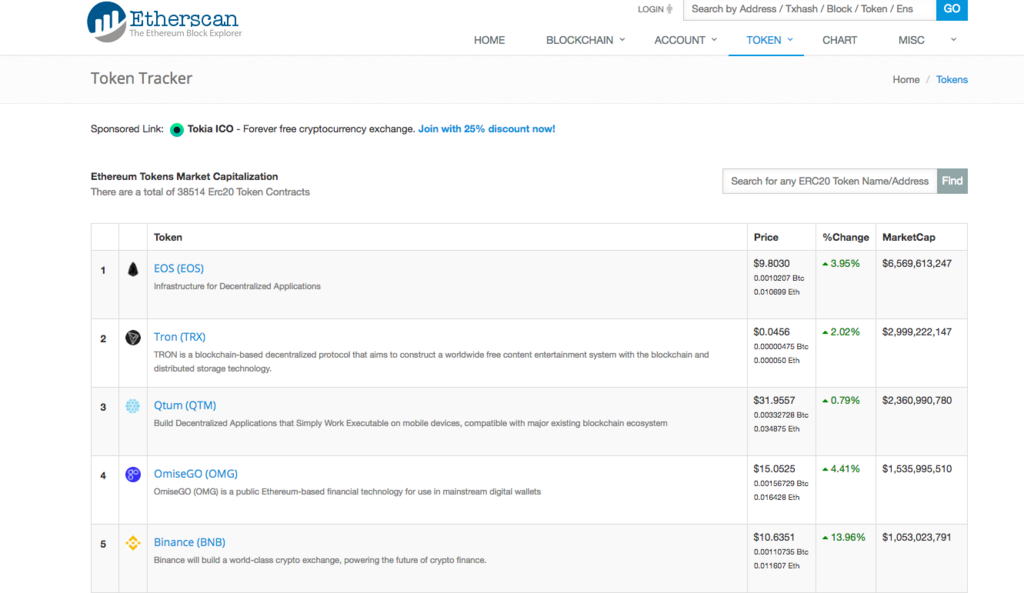The width and height of the screenshot is (1024, 593).
Task: Click the LOGIN user icon
Action: pos(669,9)
